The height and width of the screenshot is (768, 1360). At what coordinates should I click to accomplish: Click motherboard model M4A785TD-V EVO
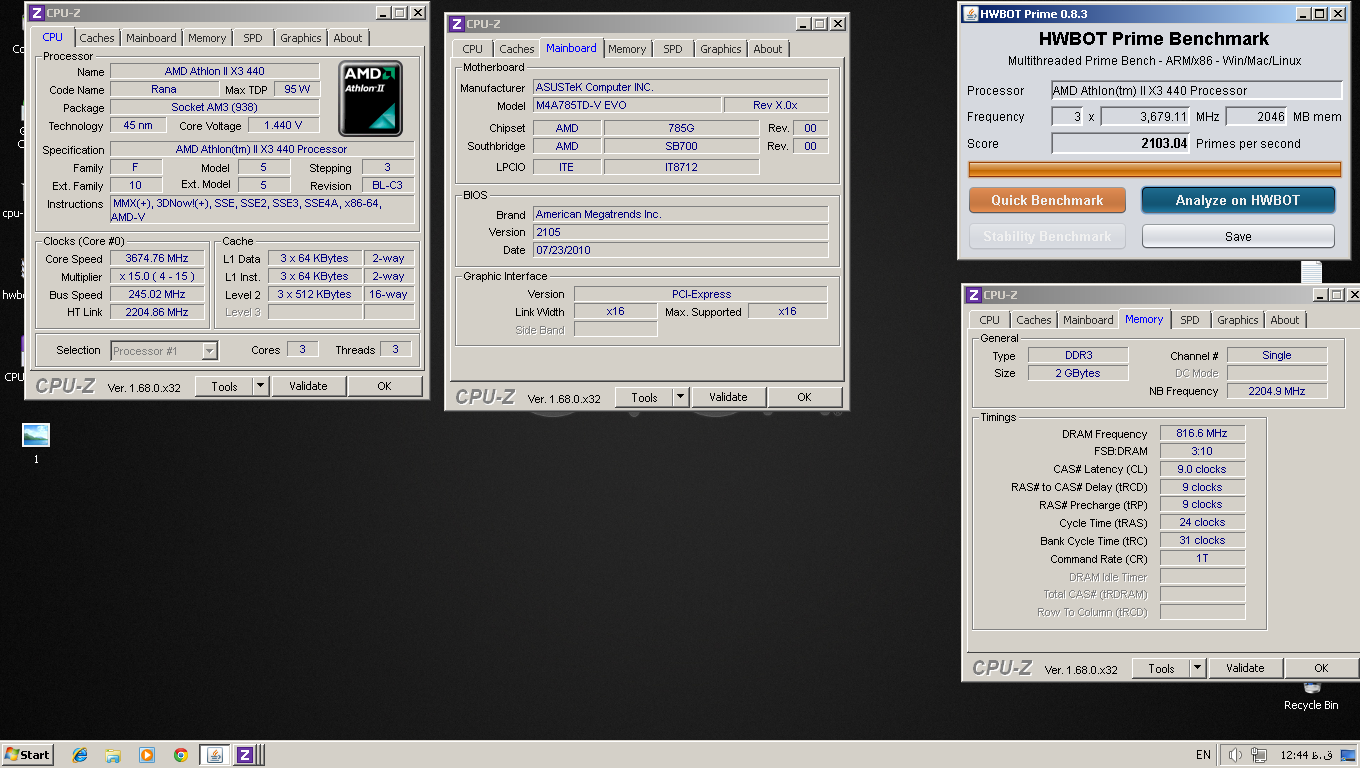[627, 105]
